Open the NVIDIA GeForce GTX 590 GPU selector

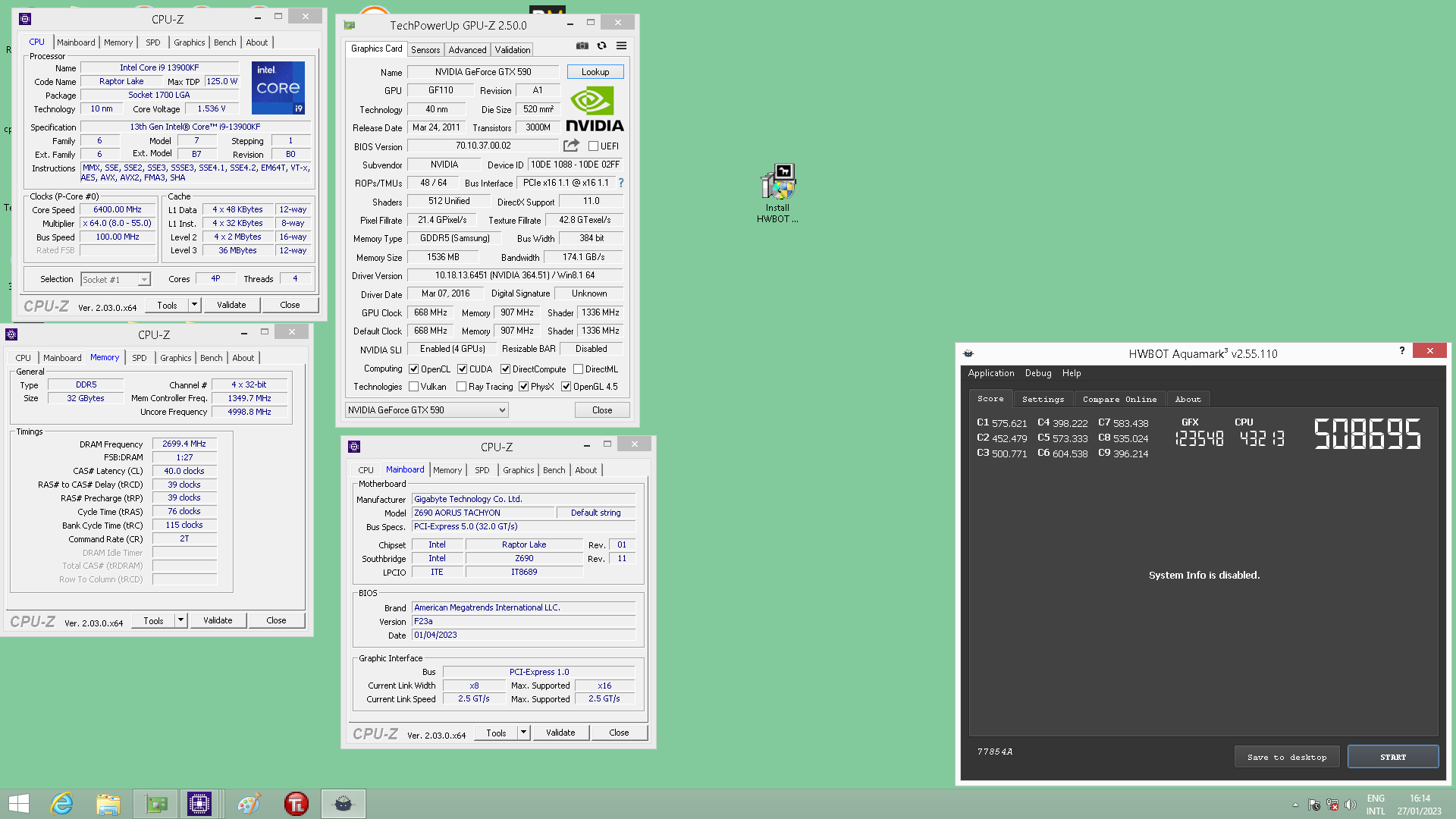[426, 410]
